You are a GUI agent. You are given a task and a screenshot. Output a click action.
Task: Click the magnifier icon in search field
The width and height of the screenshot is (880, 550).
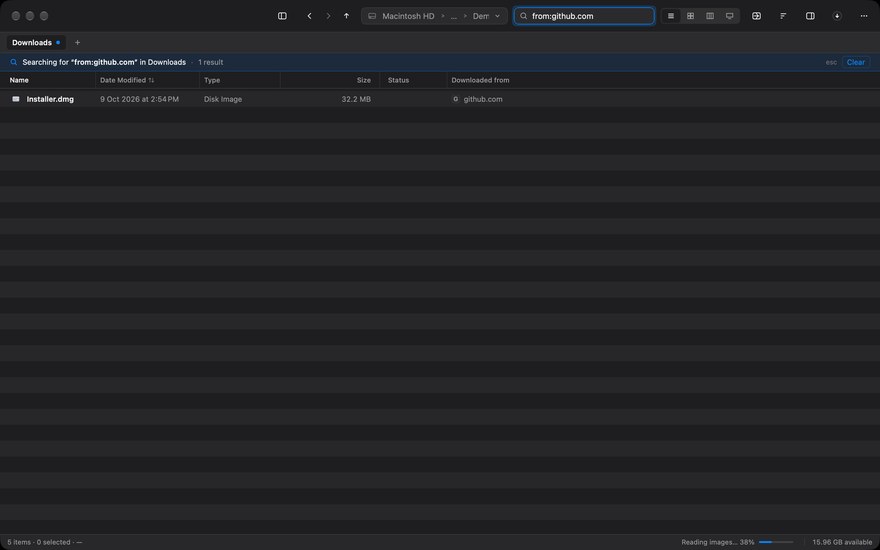pyautogui.click(x=524, y=16)
